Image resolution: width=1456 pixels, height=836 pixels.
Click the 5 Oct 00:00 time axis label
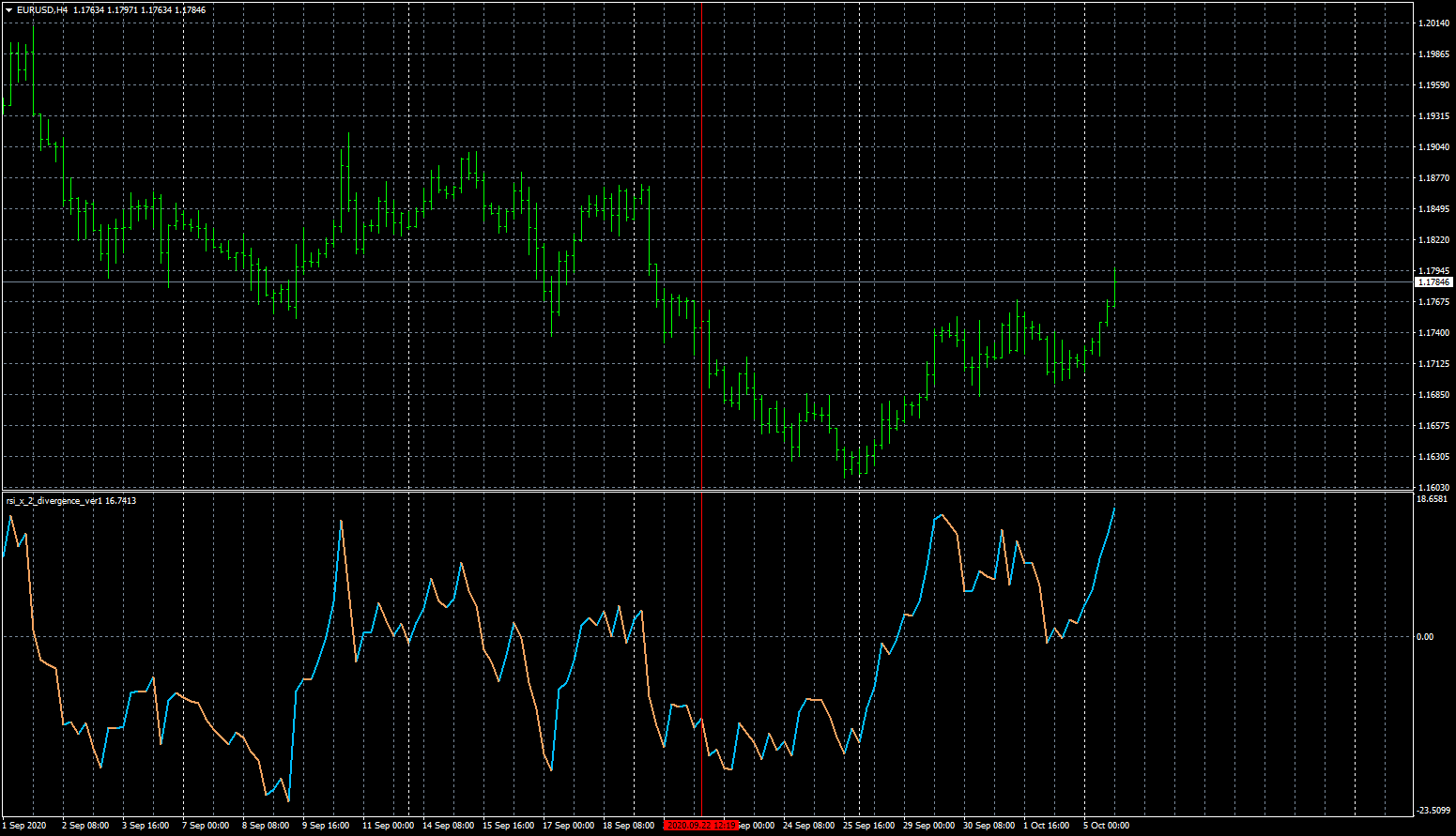tap(1107, 826)
